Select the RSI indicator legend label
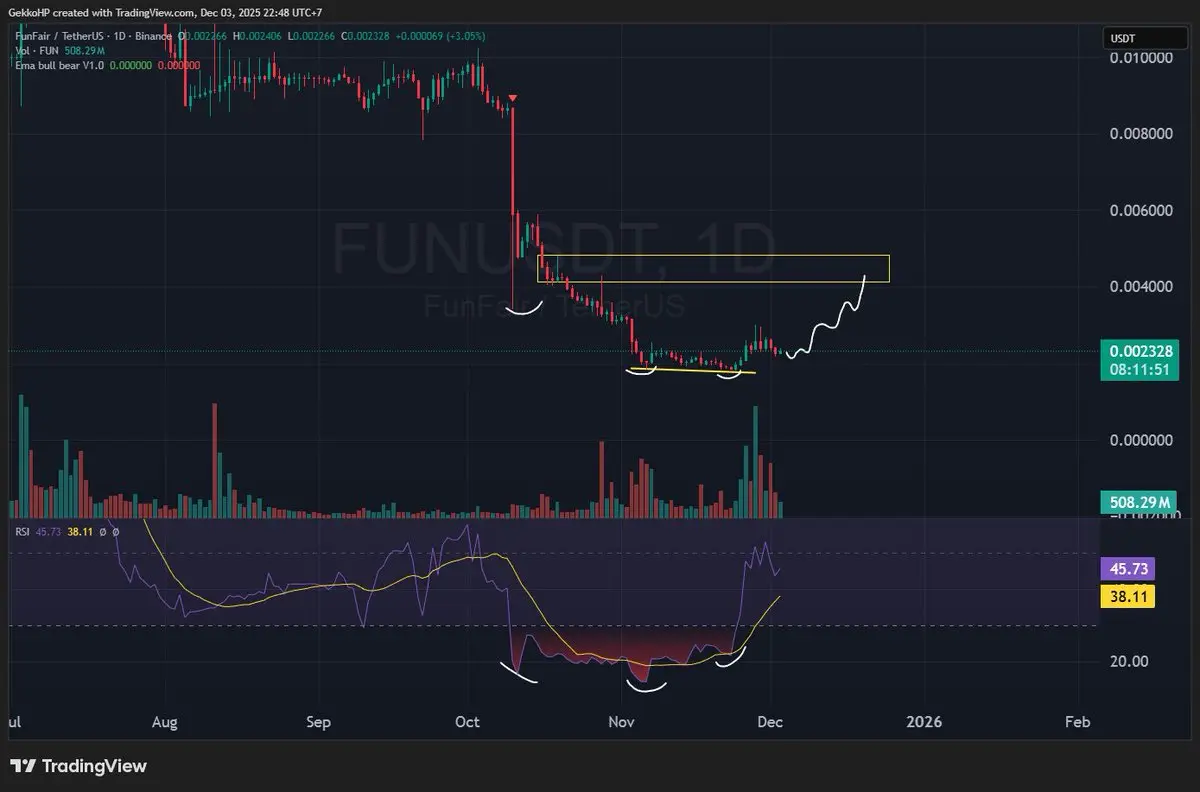 click(22, 532)
